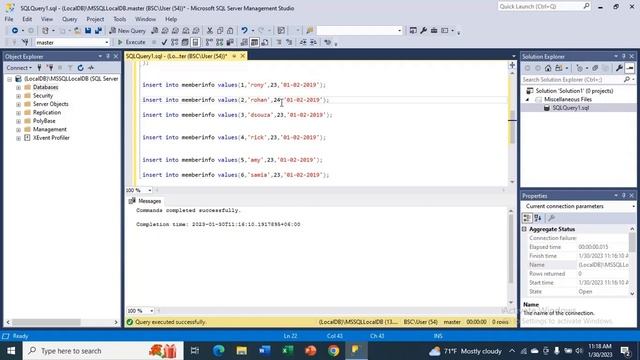Viewport: 640px width, 360px height.
Task: Expand the Replication node
Action: 18,113
